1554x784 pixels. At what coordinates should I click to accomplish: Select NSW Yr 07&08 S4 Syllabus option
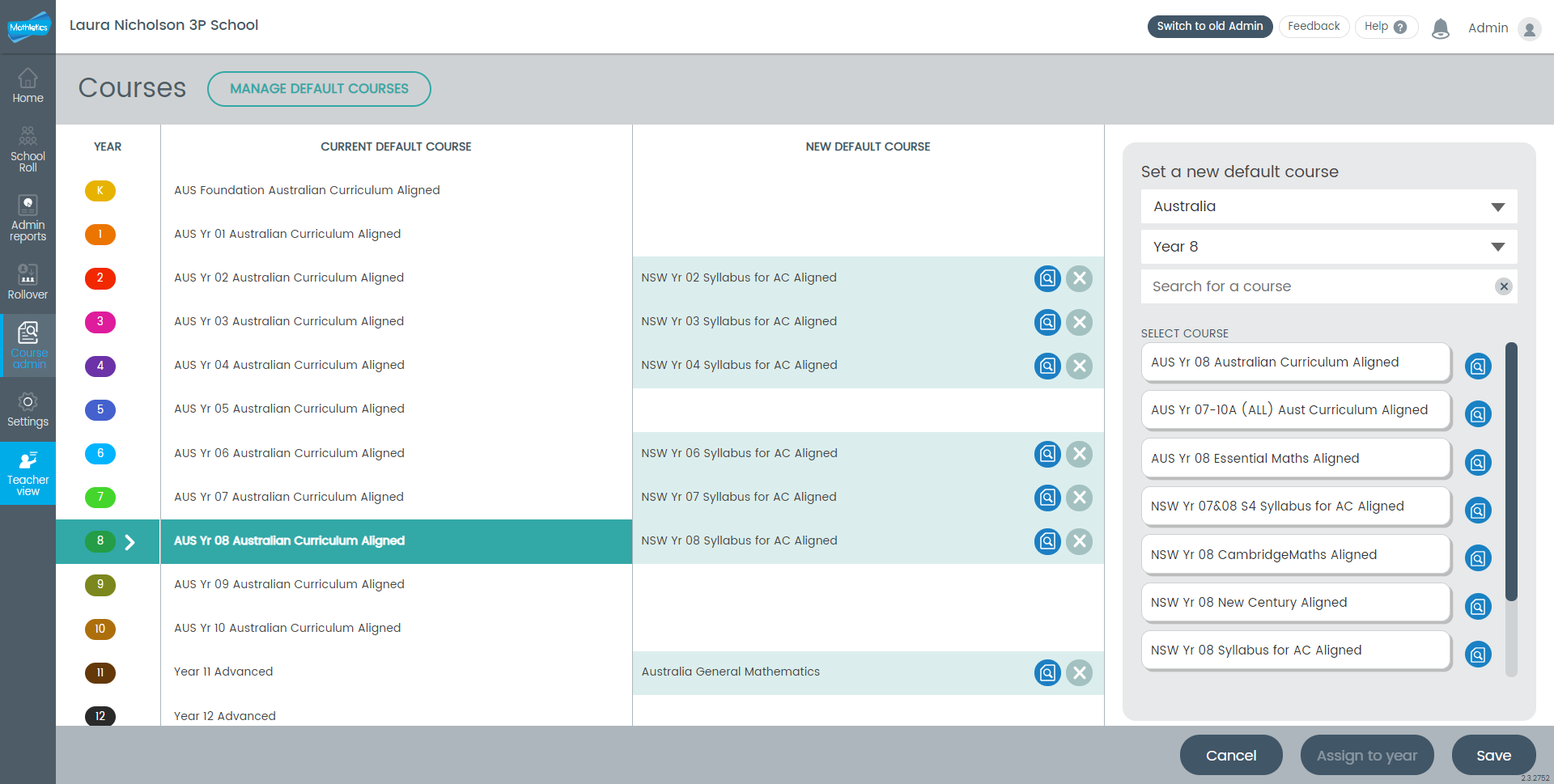pyautogui.click(x=1296, y=506)
